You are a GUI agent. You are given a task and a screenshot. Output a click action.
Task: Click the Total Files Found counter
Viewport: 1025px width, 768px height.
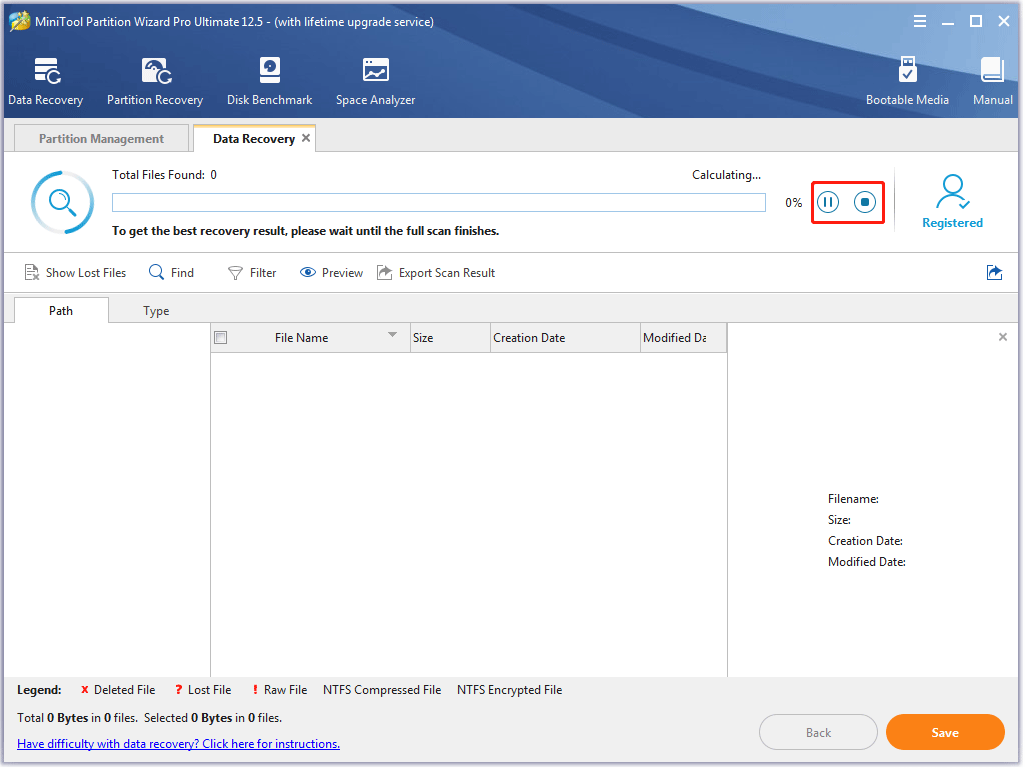click(x=164, y=175)
